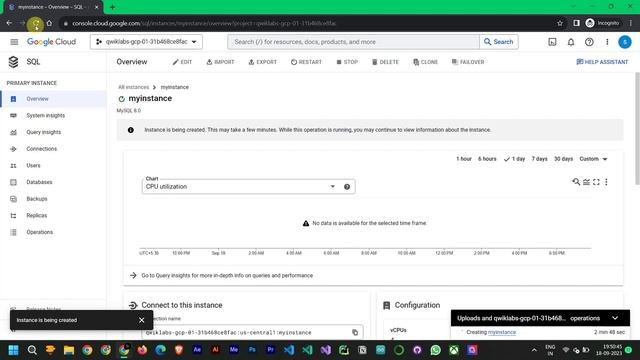Toggle the chart legend icon
The width and height of the screenshot is (640, 360).
pos(586,182)
